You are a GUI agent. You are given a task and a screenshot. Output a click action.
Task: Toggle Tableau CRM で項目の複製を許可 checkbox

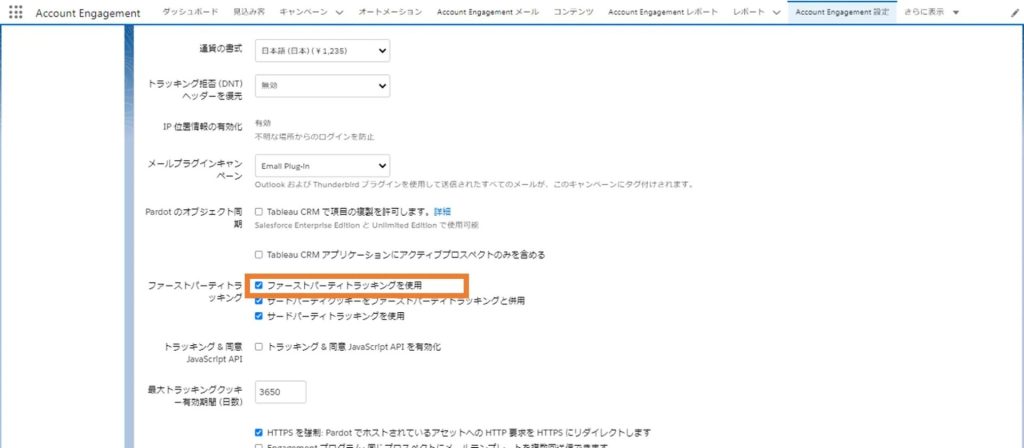259,212
